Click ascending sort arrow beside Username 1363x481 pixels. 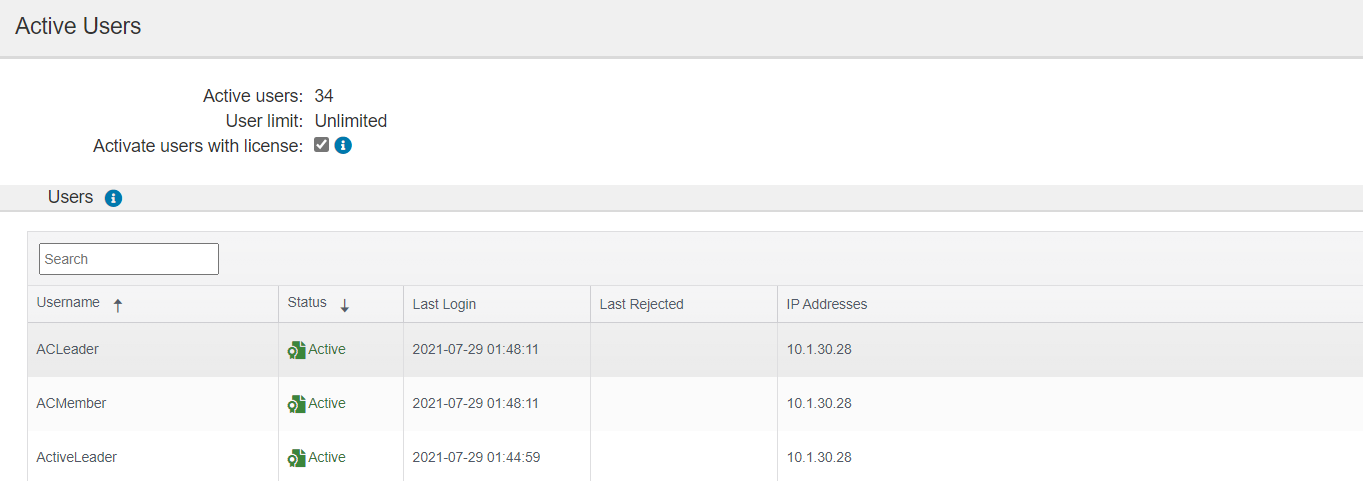[118, 305]
